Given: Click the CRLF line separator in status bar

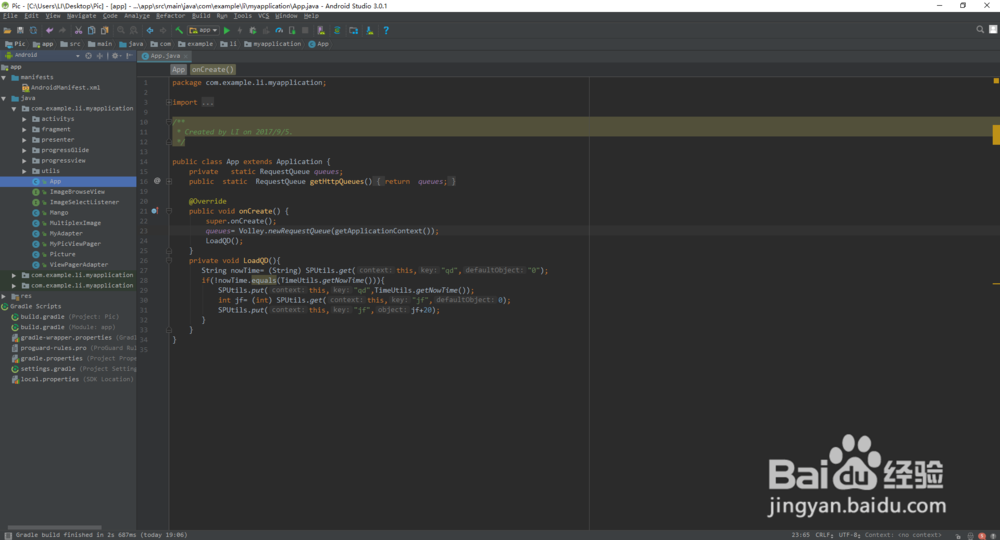Looking at the screenshot, I should coord(824,535).
